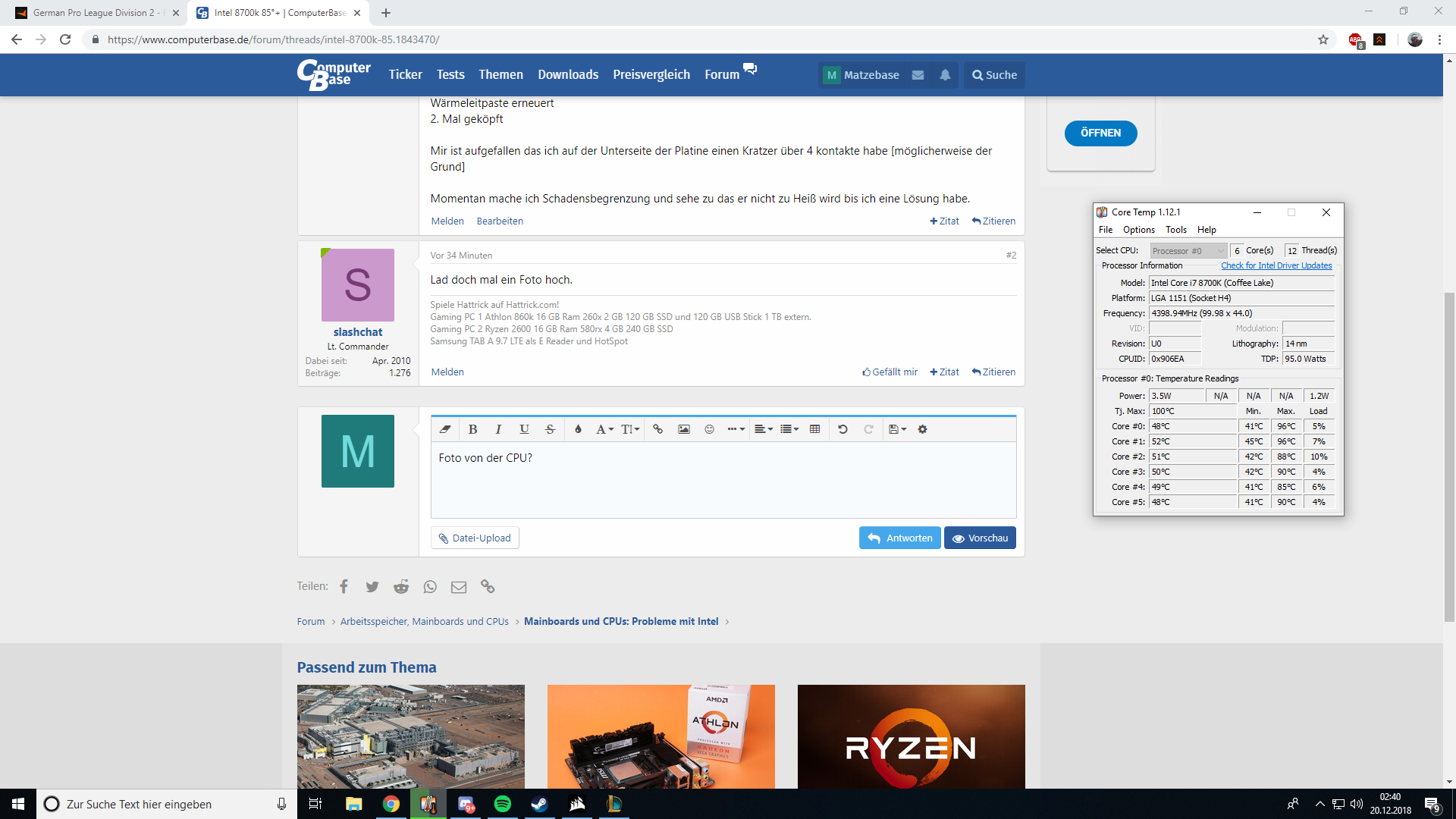Screen dimensions: 1456x819
Task: Open the Forum navigation item
Action: click(x=721, y=74)
